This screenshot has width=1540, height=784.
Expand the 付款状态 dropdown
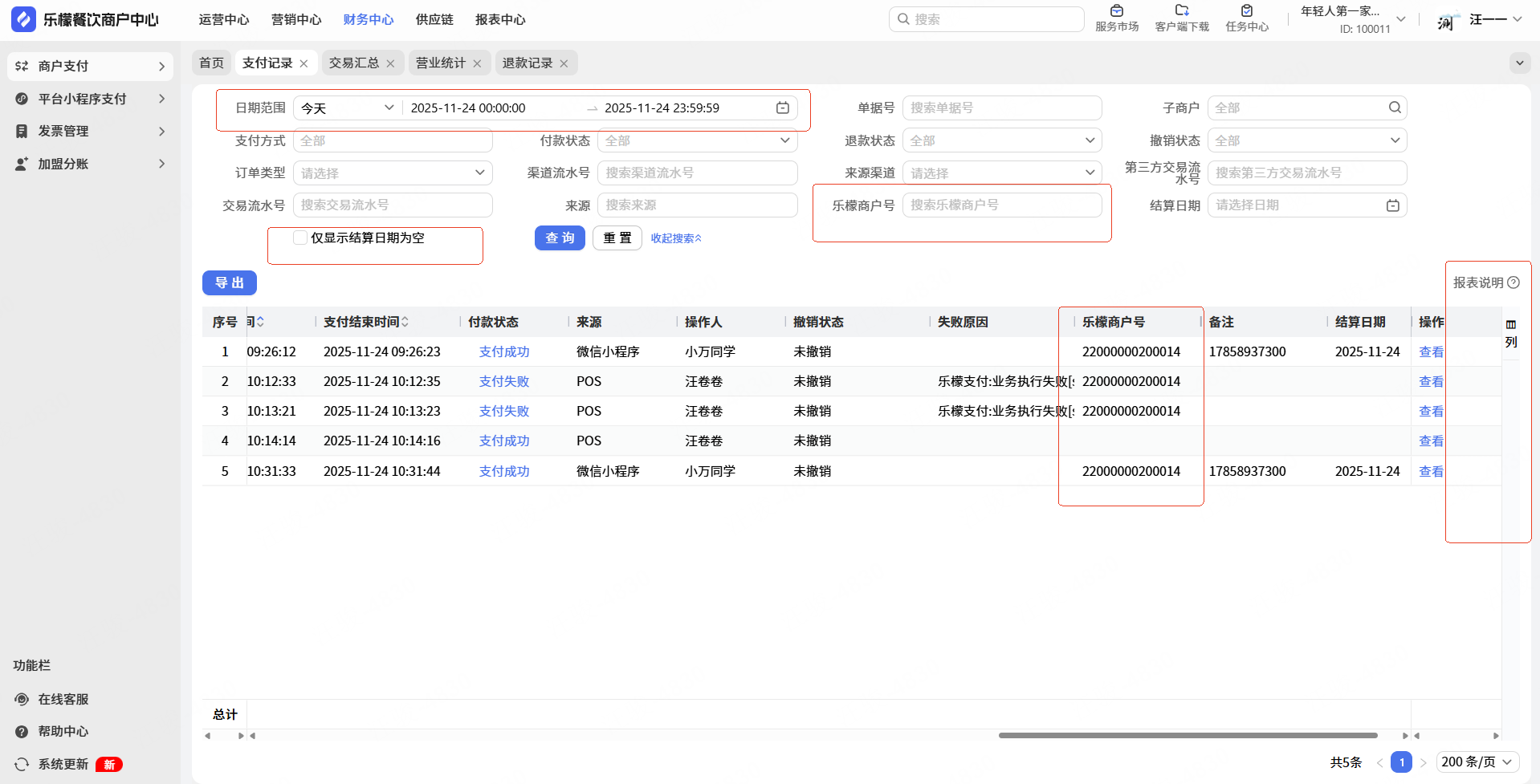(697, 140)
